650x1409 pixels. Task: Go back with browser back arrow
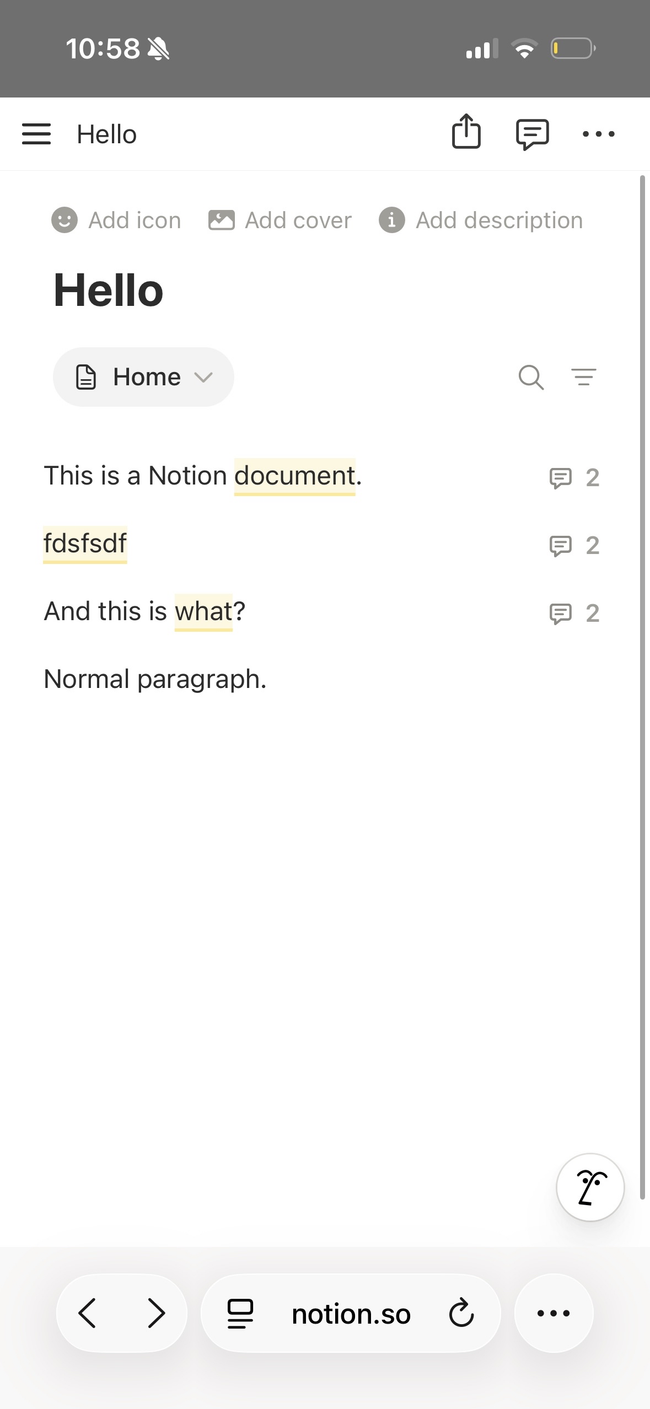coord(87,1313)
